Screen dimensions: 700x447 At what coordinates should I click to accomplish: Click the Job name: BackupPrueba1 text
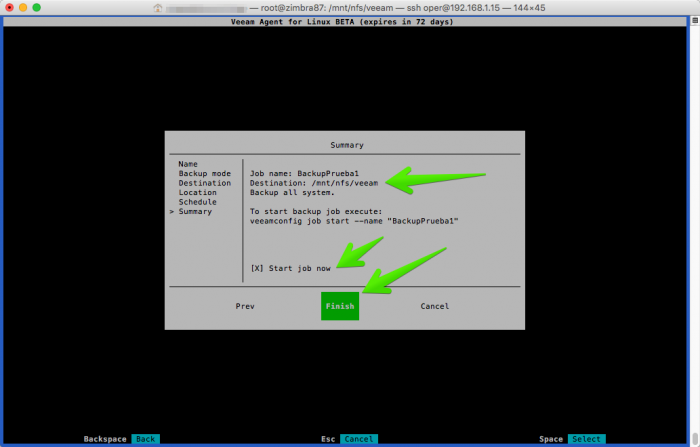(x=304, y=173)
